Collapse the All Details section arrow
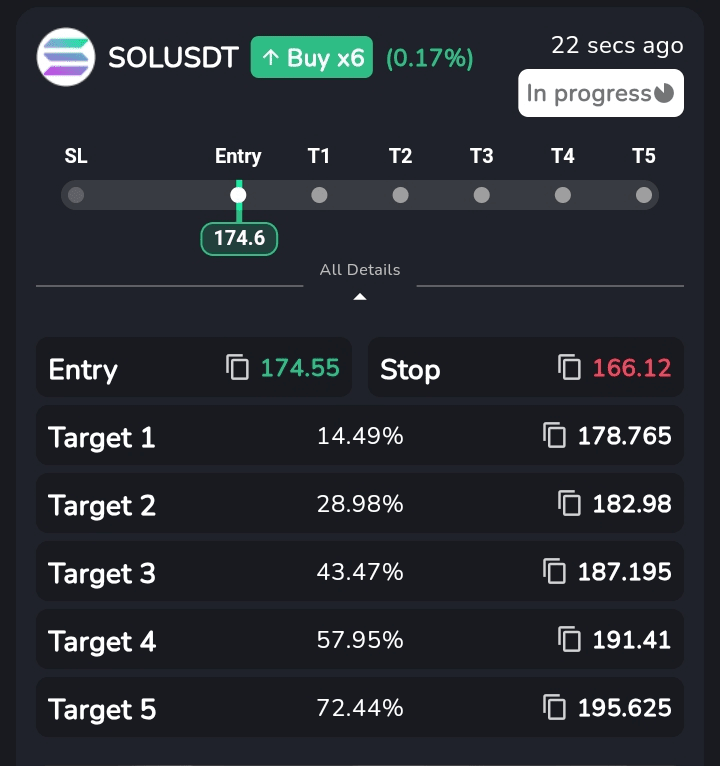The image size is (720, 766). 360,296
